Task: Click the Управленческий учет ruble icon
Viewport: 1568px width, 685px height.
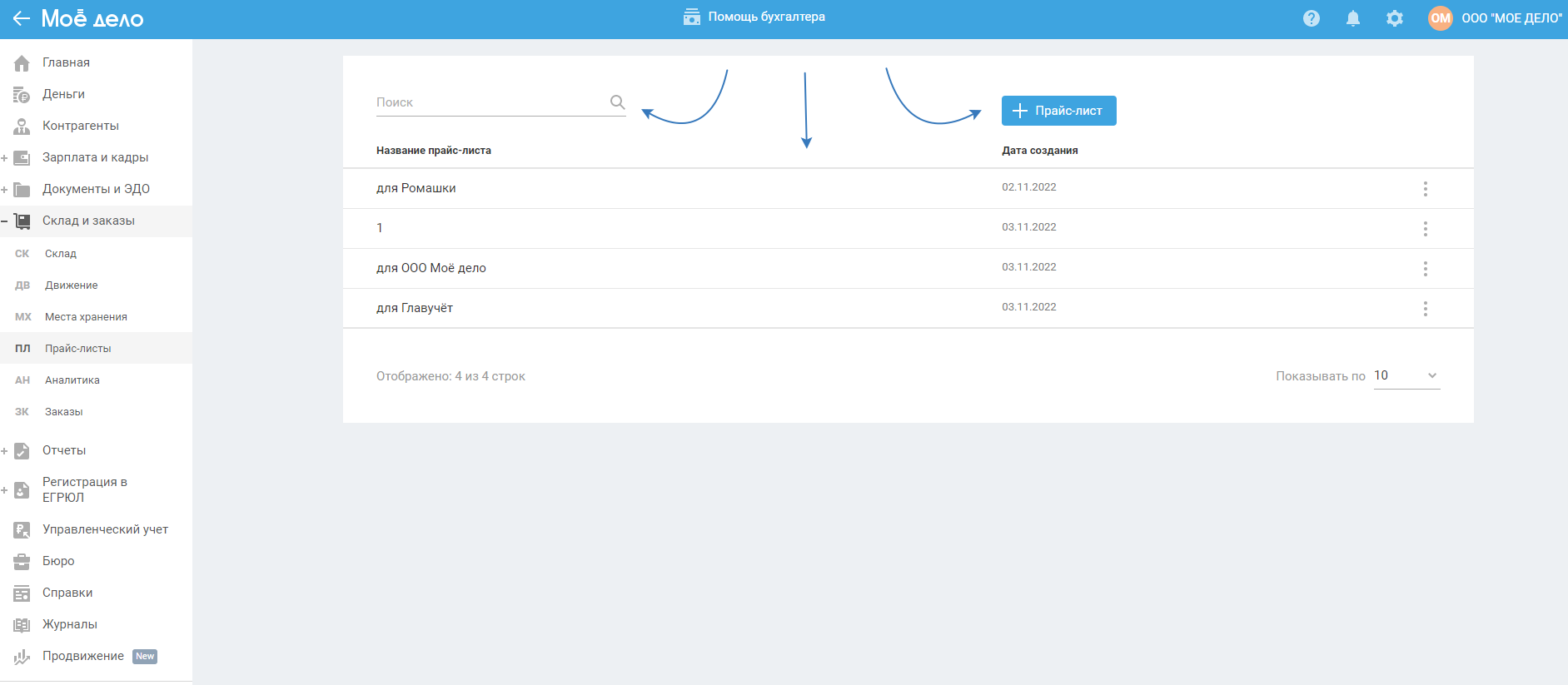Action: 22,529
